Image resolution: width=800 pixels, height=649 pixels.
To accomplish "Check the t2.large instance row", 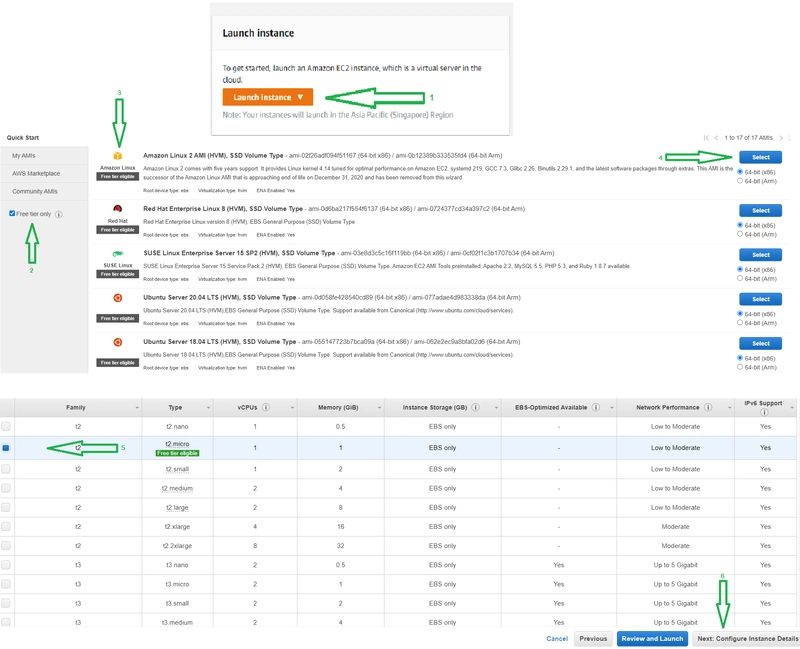I will point(6,507).
